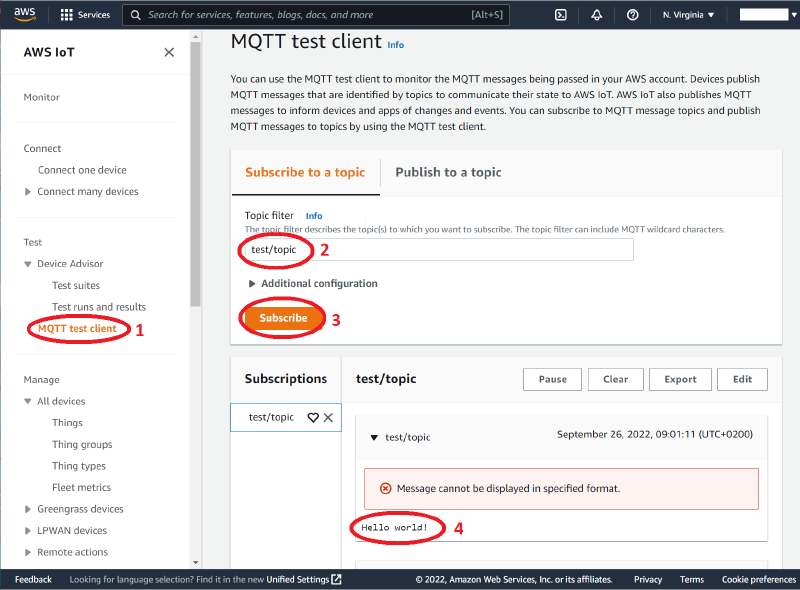This screenshot has width=800, height=590.
Task: Open the N. Virginia region dropdown
Action: [x=686, y=14]
